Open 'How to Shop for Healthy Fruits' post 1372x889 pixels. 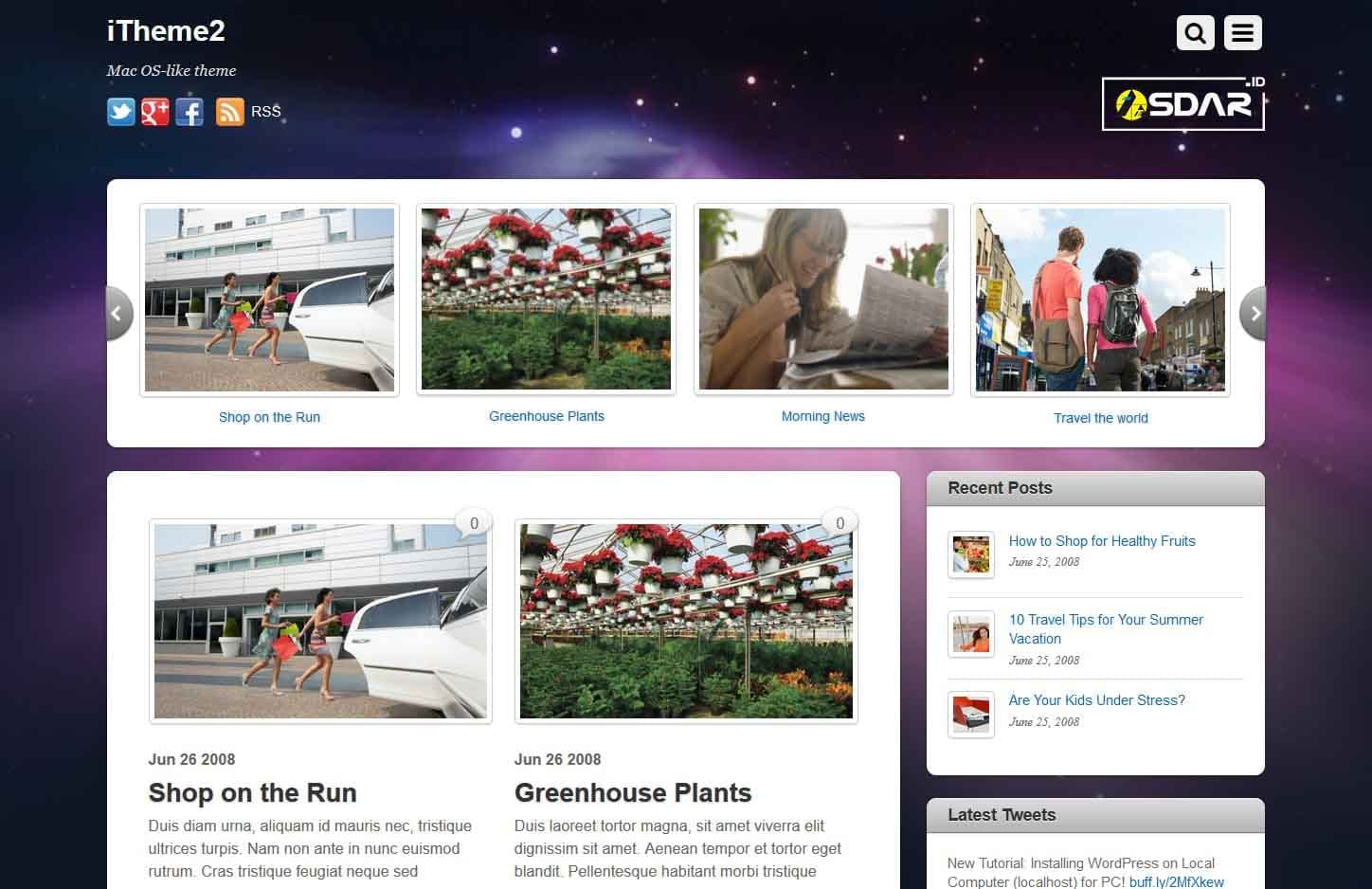pos(1102,541)
